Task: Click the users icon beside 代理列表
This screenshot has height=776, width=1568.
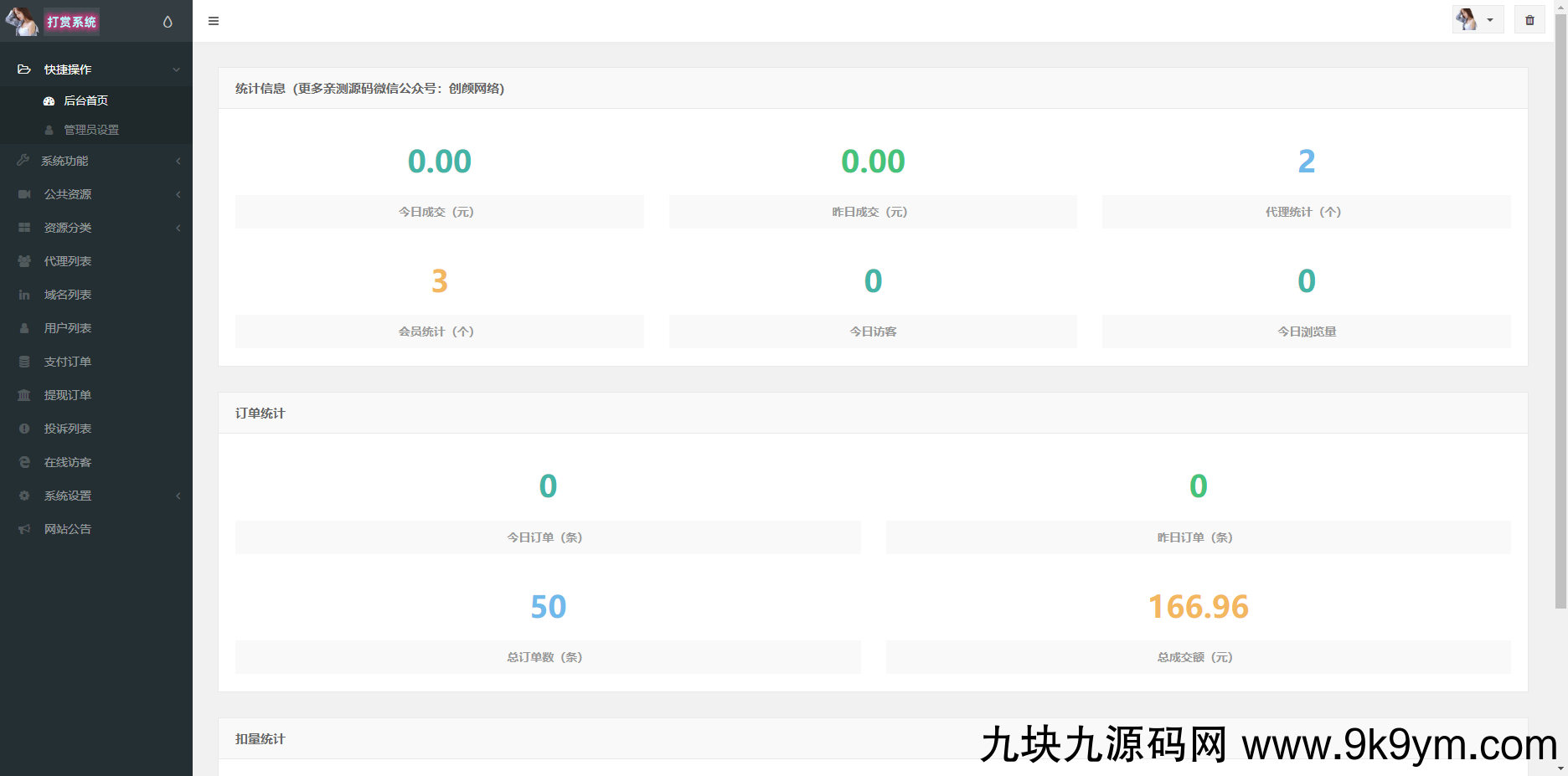Action: (x=24, y=261)
